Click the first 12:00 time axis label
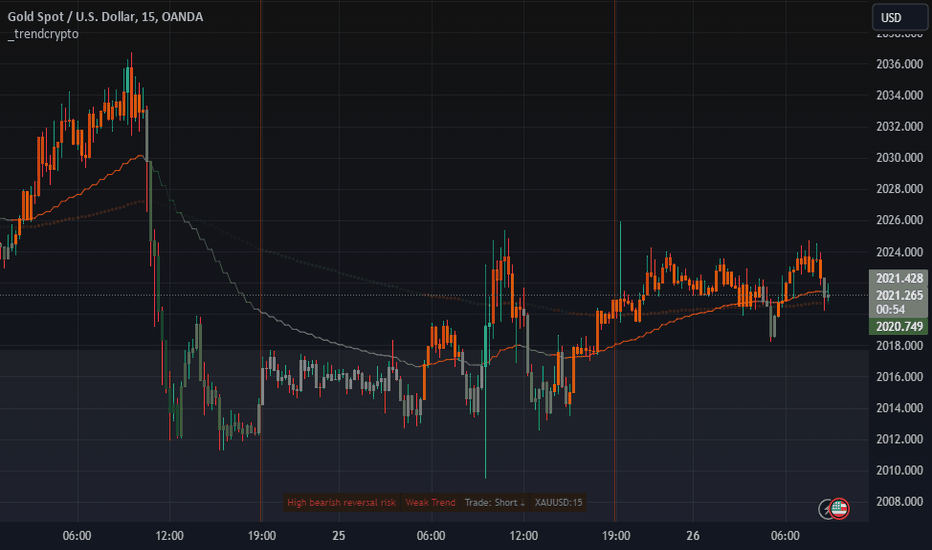 tap(169, 536)
